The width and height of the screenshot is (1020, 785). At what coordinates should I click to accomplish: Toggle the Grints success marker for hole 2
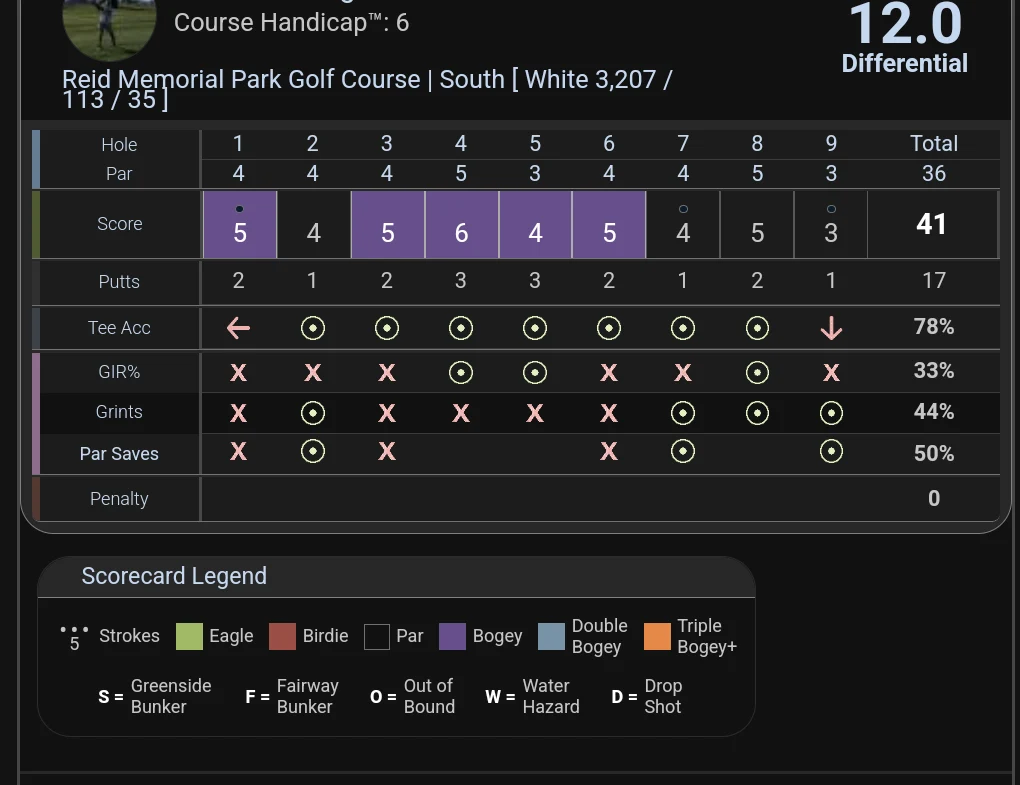pyautogui.click(x=312, y=412)
